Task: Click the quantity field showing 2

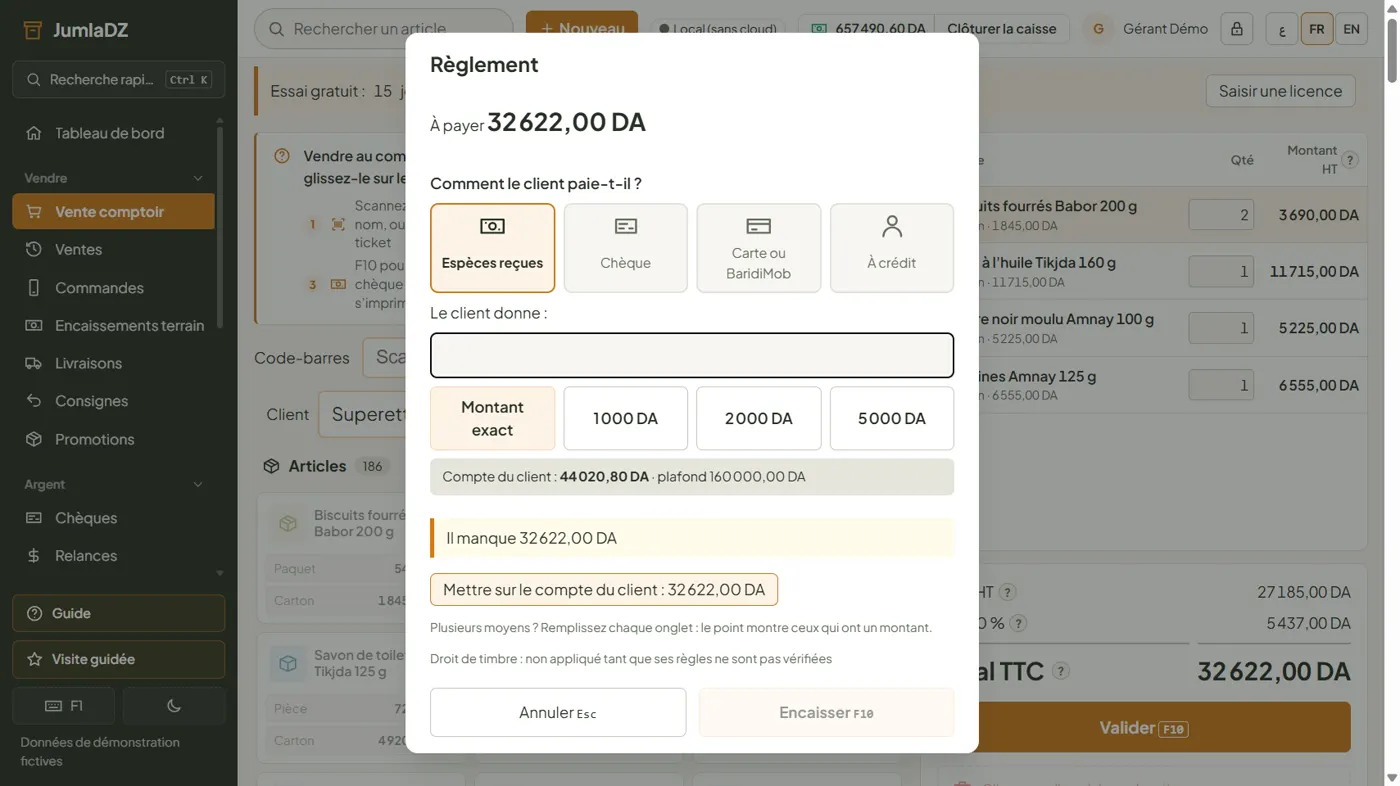Action: [x=1221, y=215]
